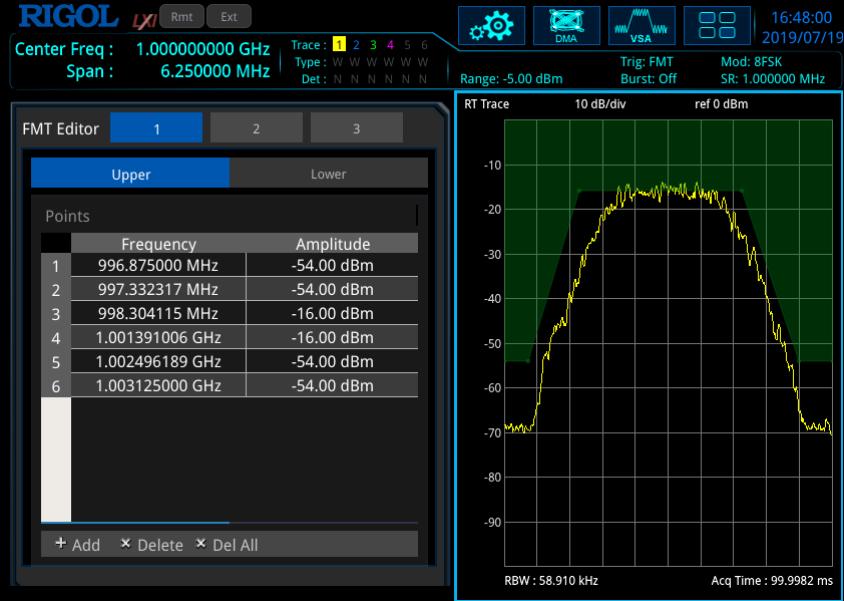The width and height of the screenshot is (844, 601).
Task: Select trace 6 indicator
Action: coord(424,45)
